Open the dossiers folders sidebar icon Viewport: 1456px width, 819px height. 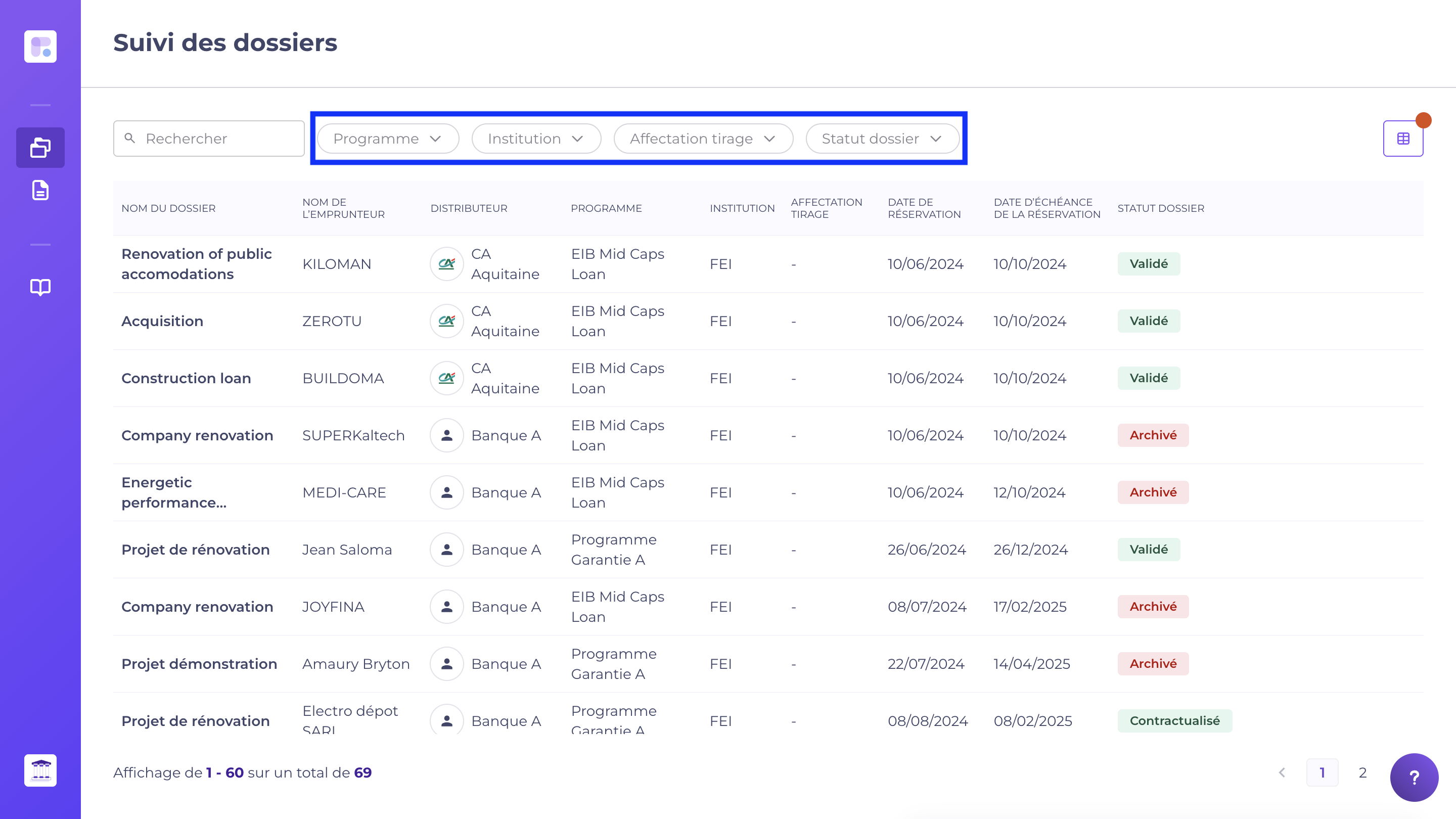[x=40, y=148]
